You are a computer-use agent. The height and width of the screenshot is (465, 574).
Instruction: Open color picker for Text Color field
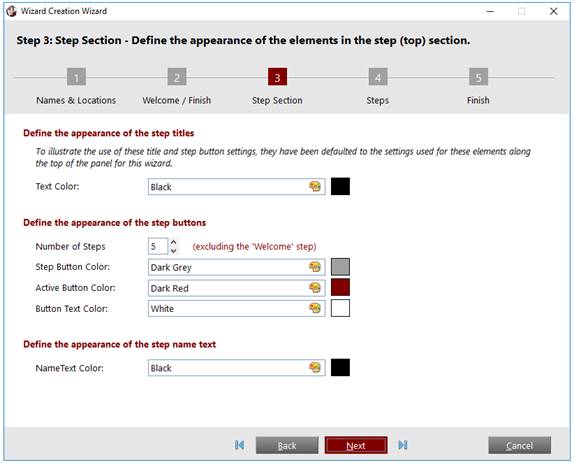[315, 186]
